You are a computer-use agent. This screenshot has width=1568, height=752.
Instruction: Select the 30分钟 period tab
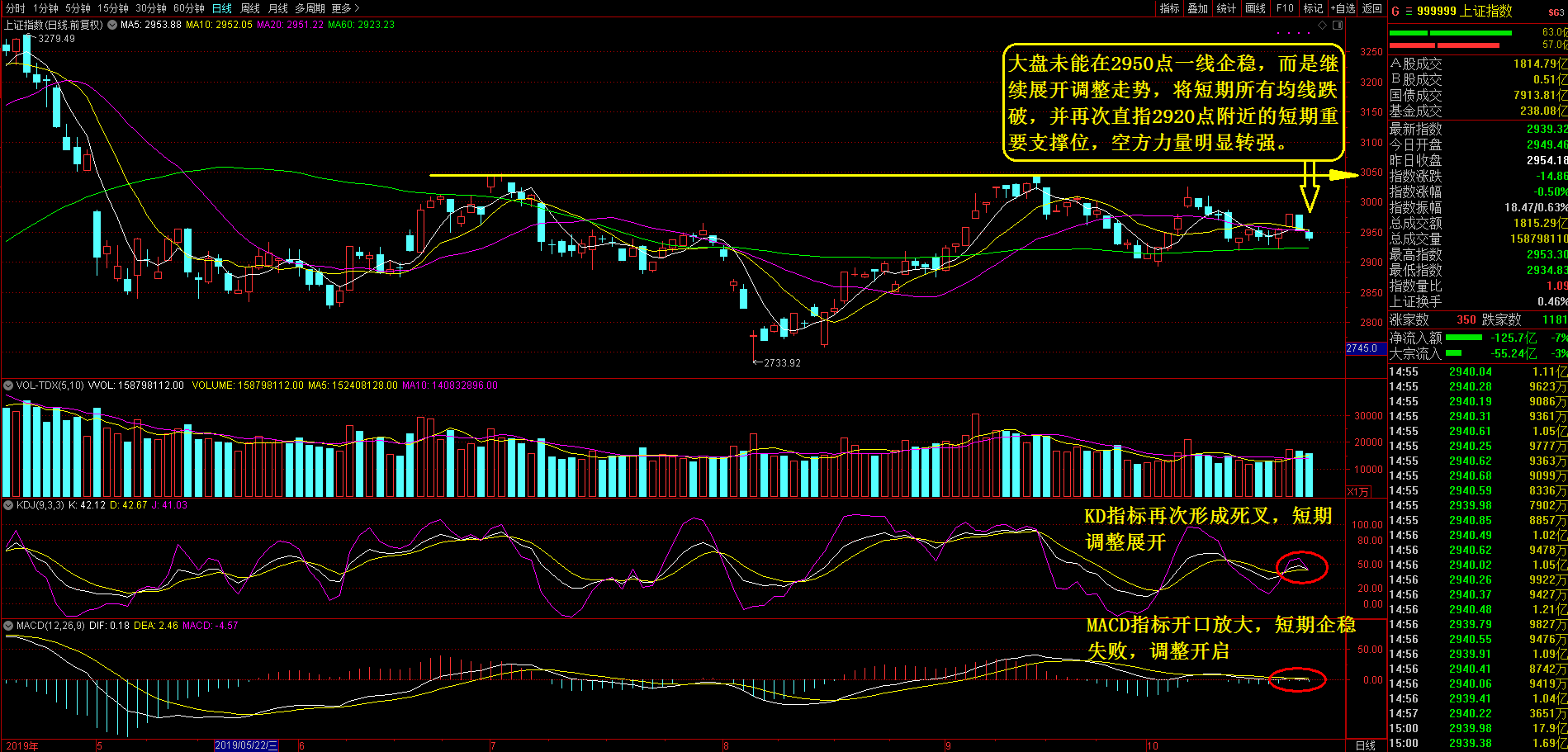[x=151, y=8]
